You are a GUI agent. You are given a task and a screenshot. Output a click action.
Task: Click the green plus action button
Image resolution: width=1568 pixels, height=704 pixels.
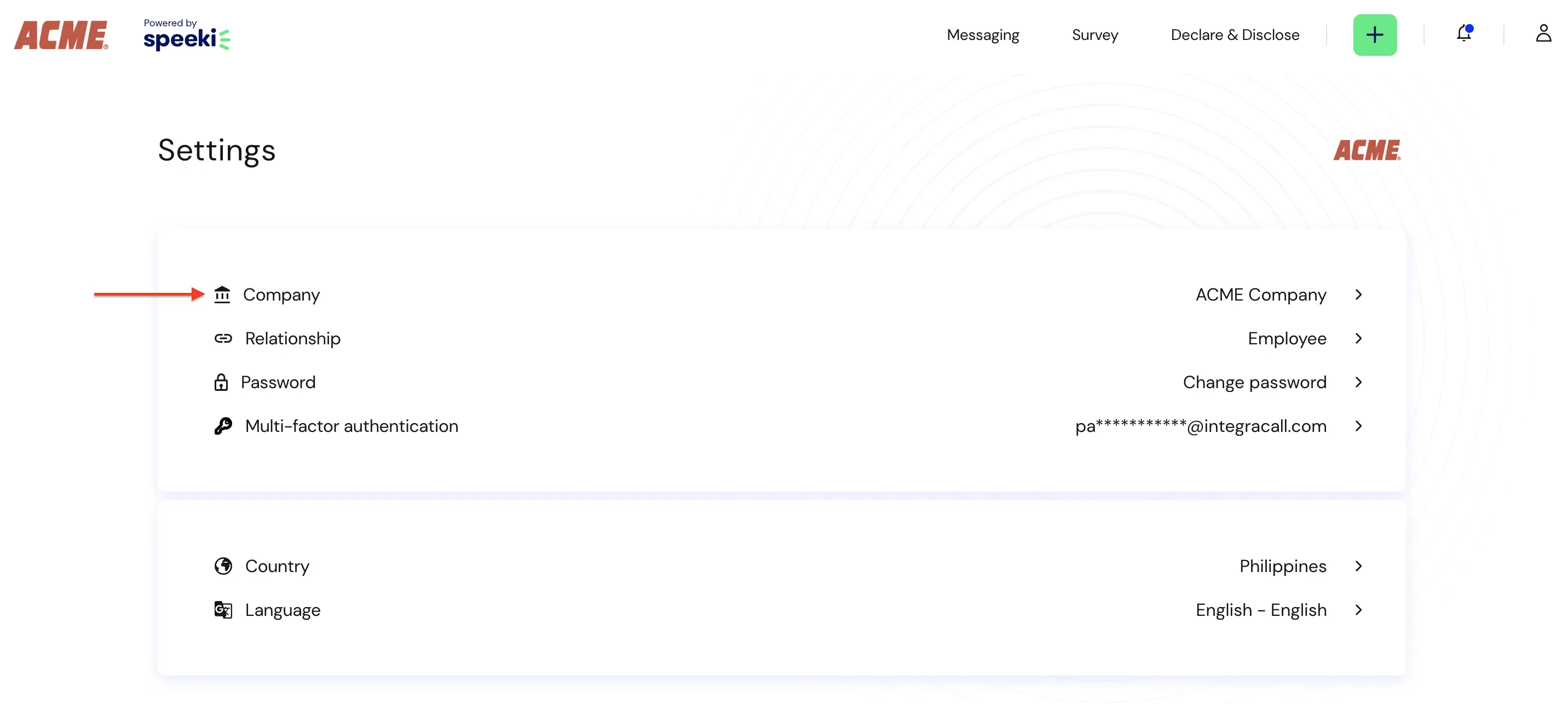[x=1375, y=35]
